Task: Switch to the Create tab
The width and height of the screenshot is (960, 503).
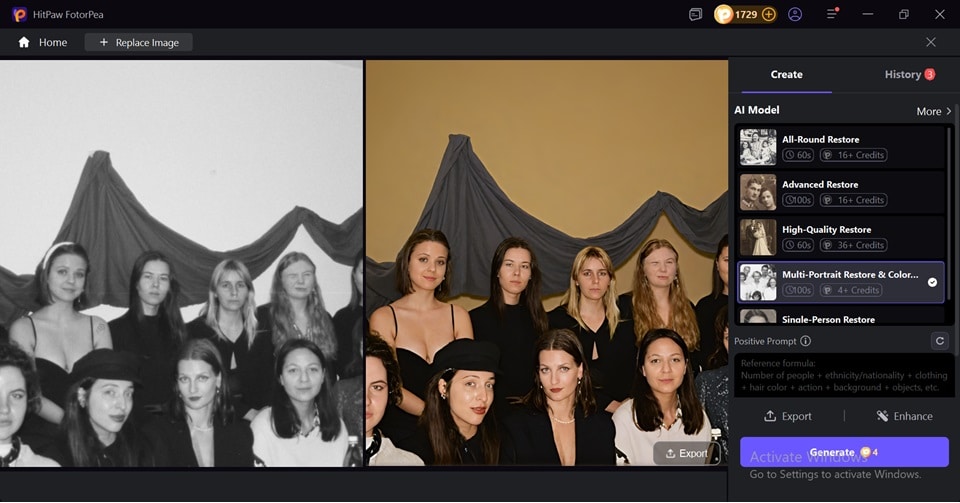Action: (786, 75)
